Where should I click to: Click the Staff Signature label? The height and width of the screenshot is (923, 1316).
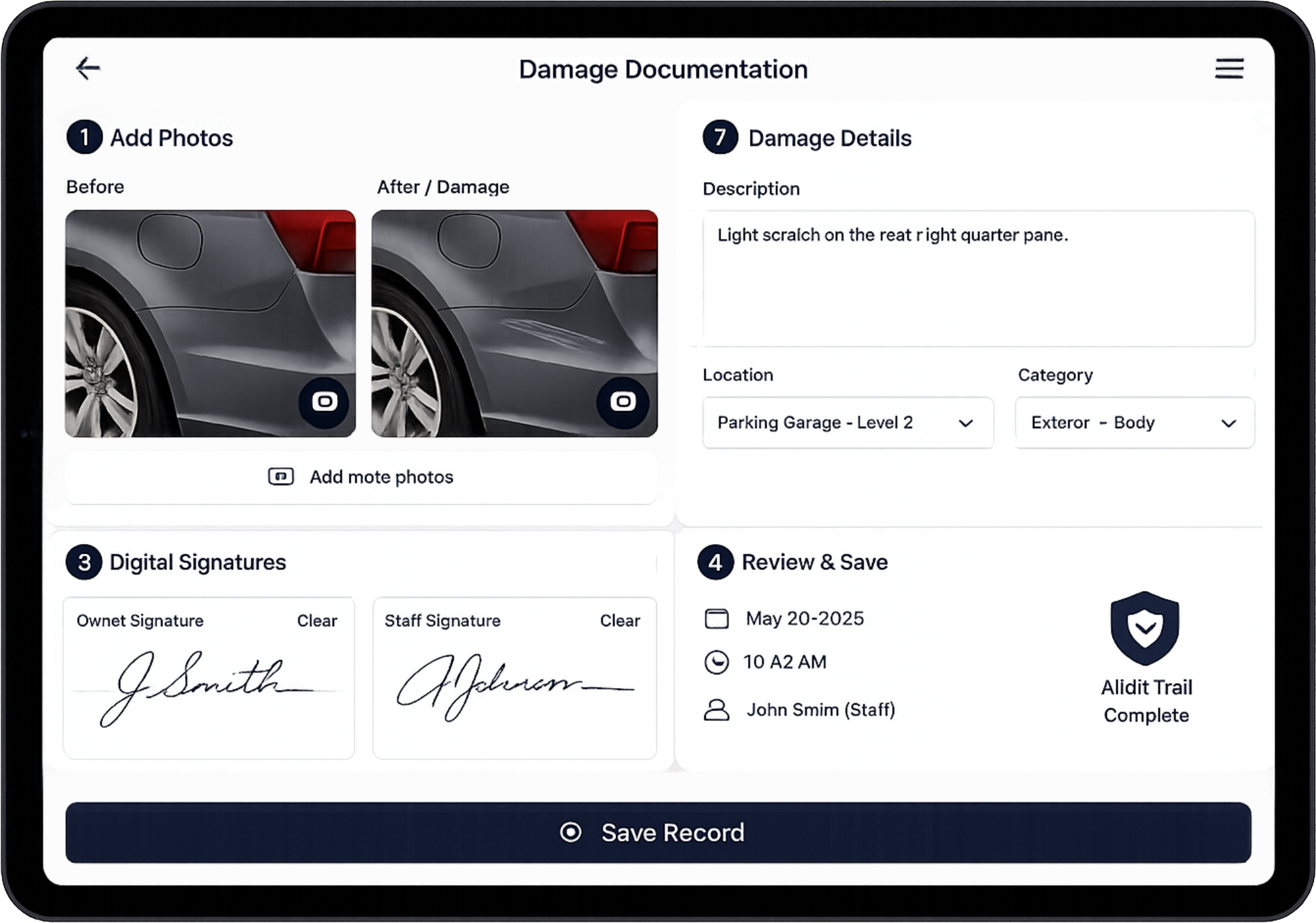click(x=442, y=620)
